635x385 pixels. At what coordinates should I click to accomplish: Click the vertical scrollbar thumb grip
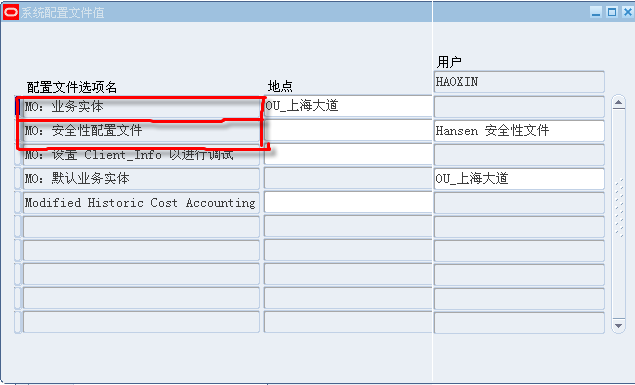point(619,207)
